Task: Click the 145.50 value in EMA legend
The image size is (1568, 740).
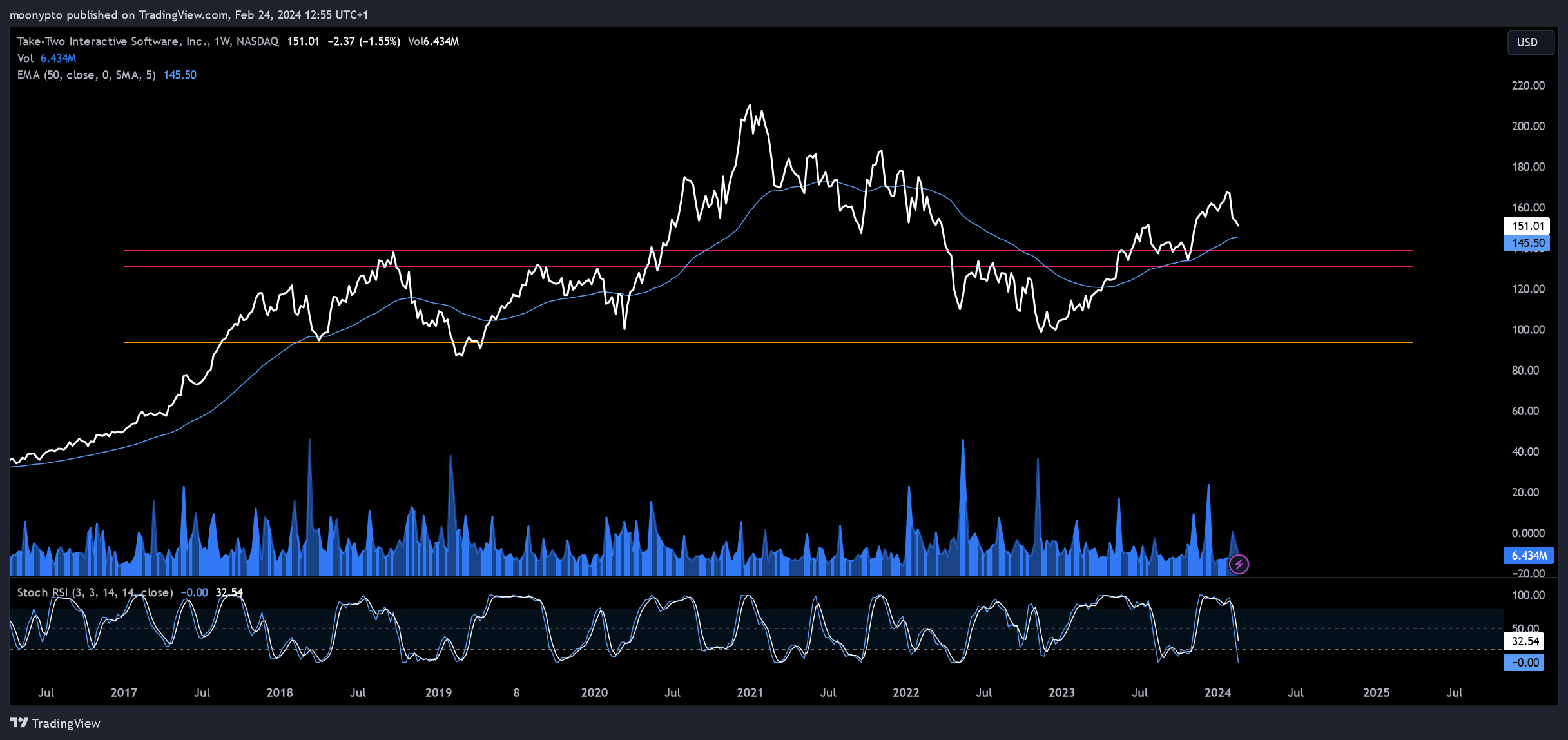Action: click(180, 75)
